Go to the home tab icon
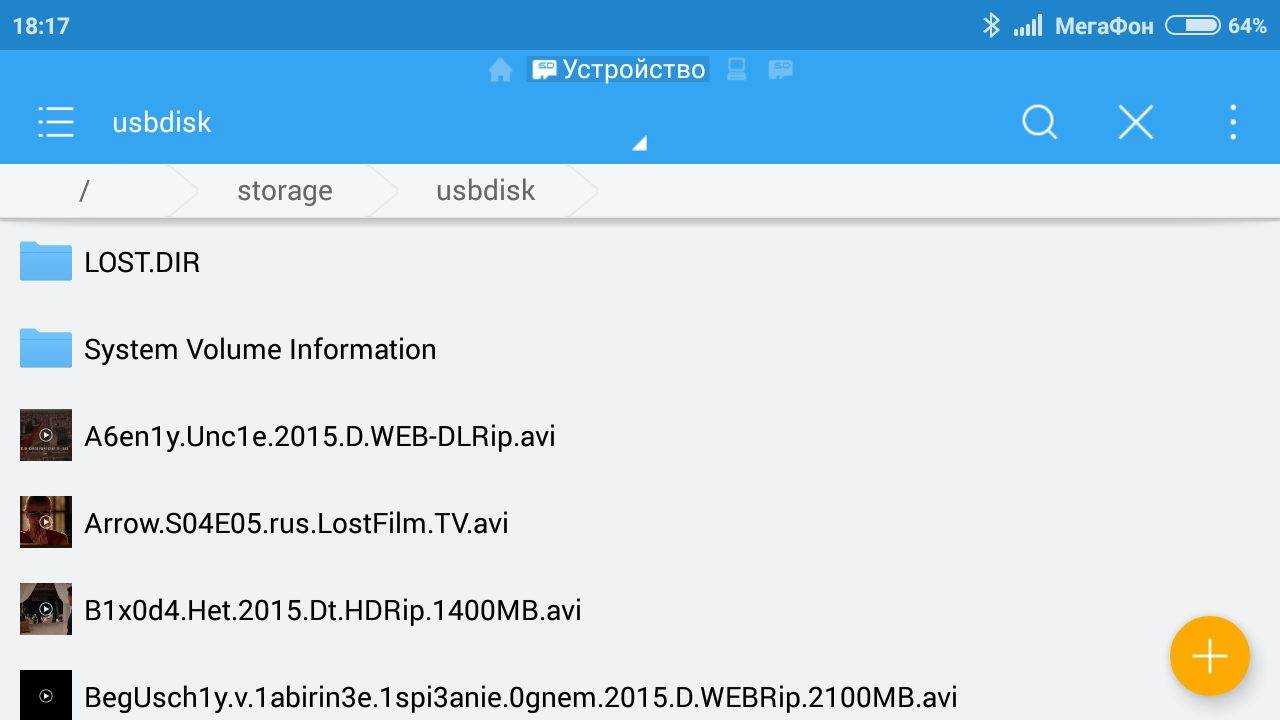This screenshot has height=720, width=1280. point(501,70)
